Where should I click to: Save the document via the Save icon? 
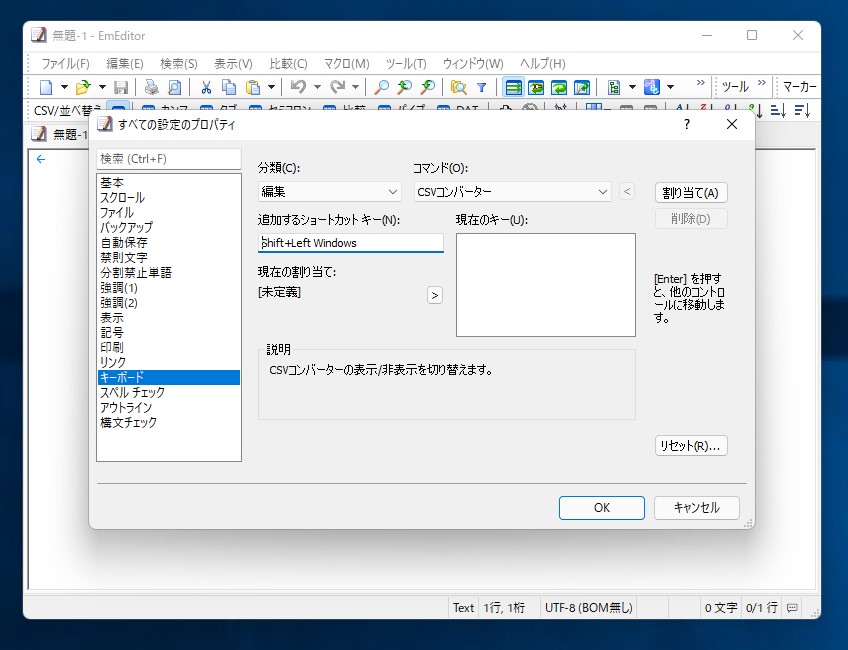click(x=121, y=88)
